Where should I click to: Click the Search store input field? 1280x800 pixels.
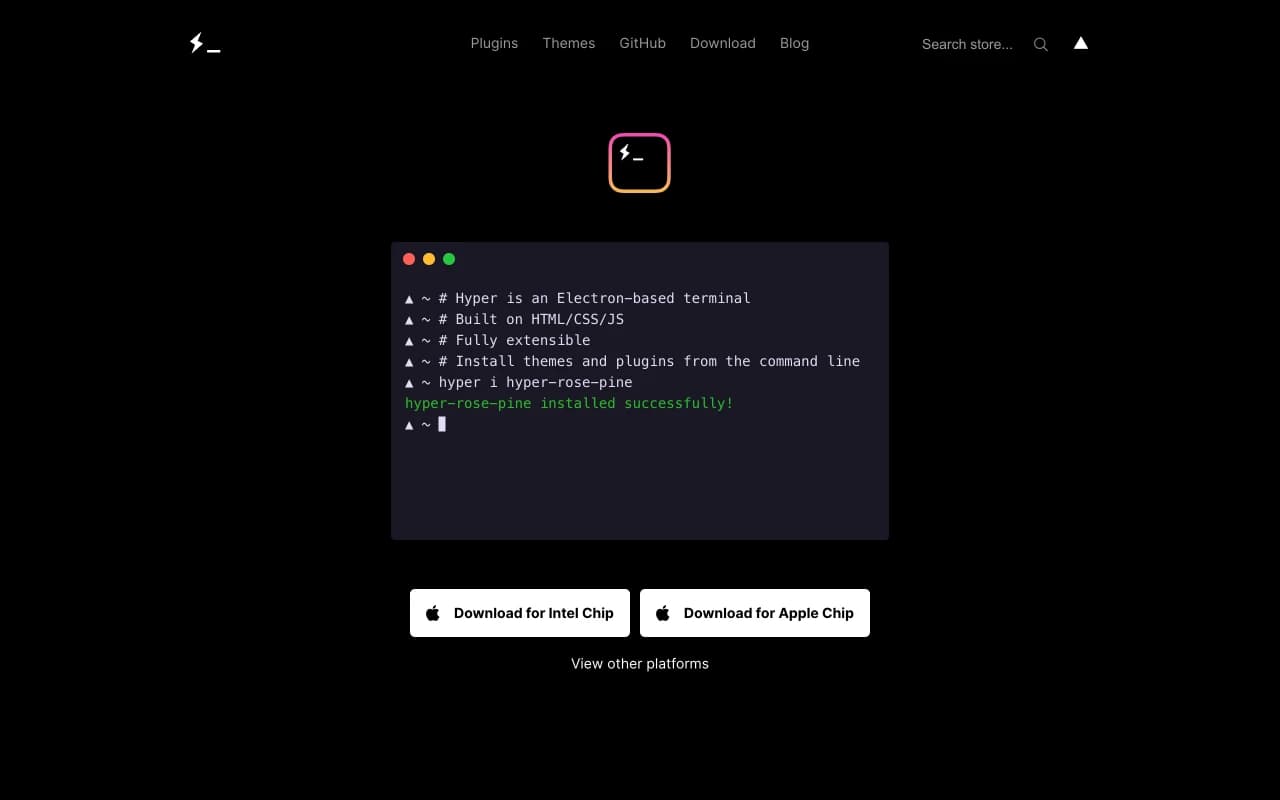[966, 44]
